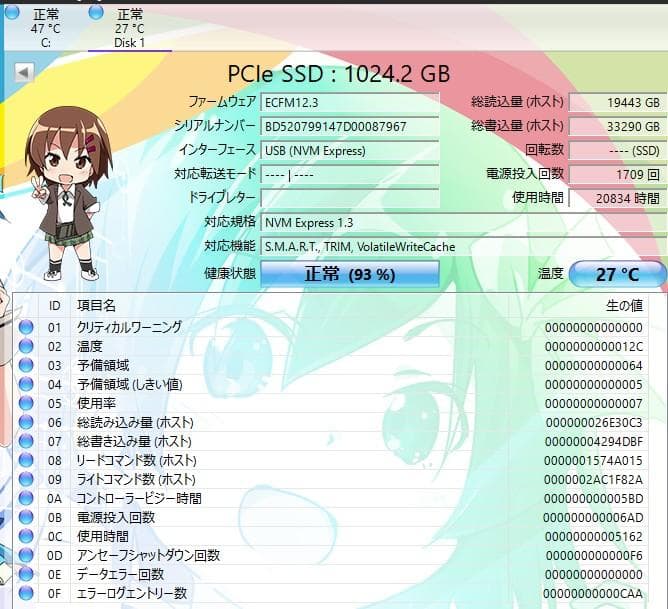Click raw value 0000000000CAA
Image resolution: width=668 pixels, height=609 pixels.
pyautogui.click(x=593, y=594)
